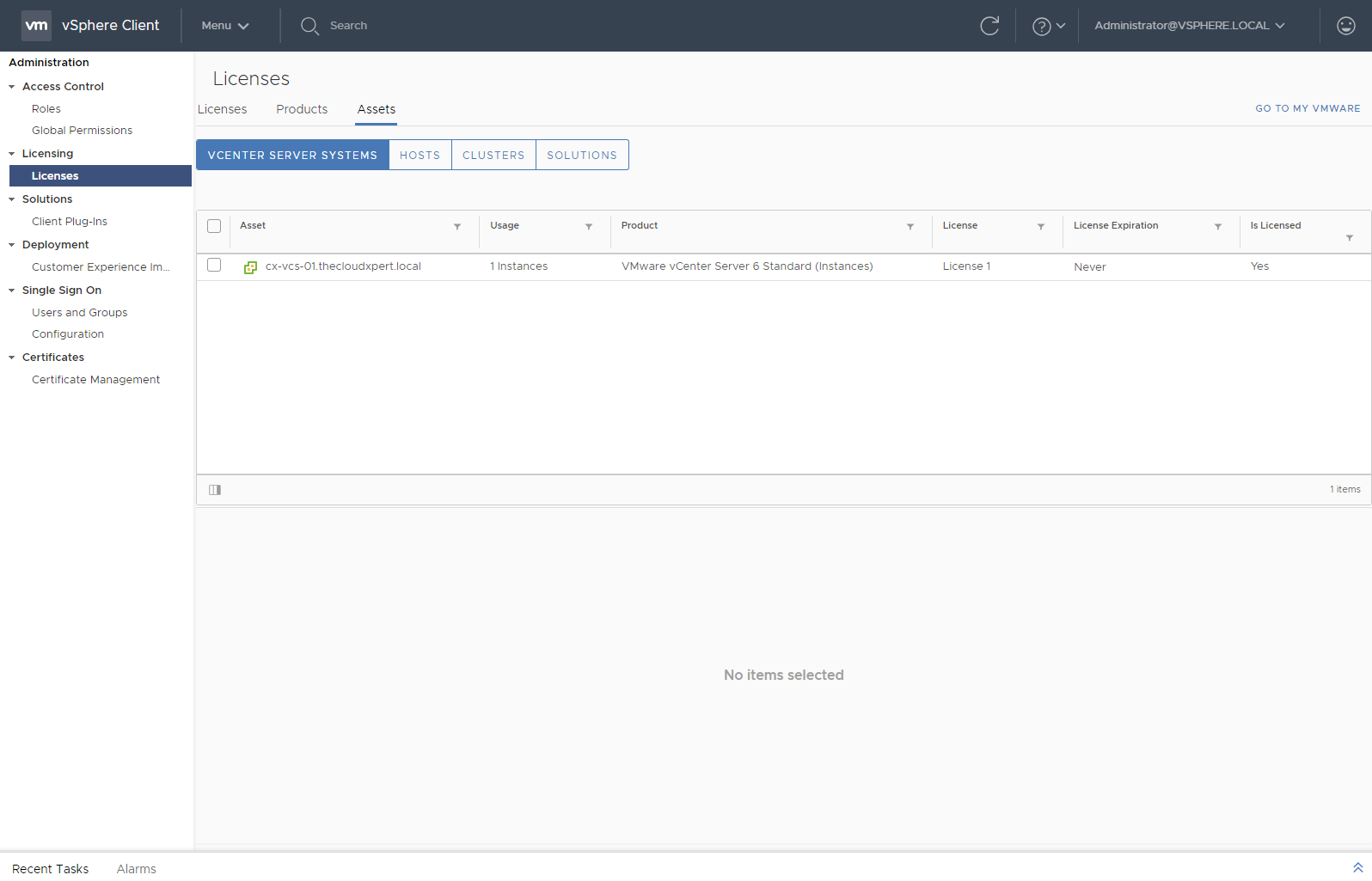Switch to the Products tab
The height and width of the screenshot is (881, 1372).
tap(302, 109)
